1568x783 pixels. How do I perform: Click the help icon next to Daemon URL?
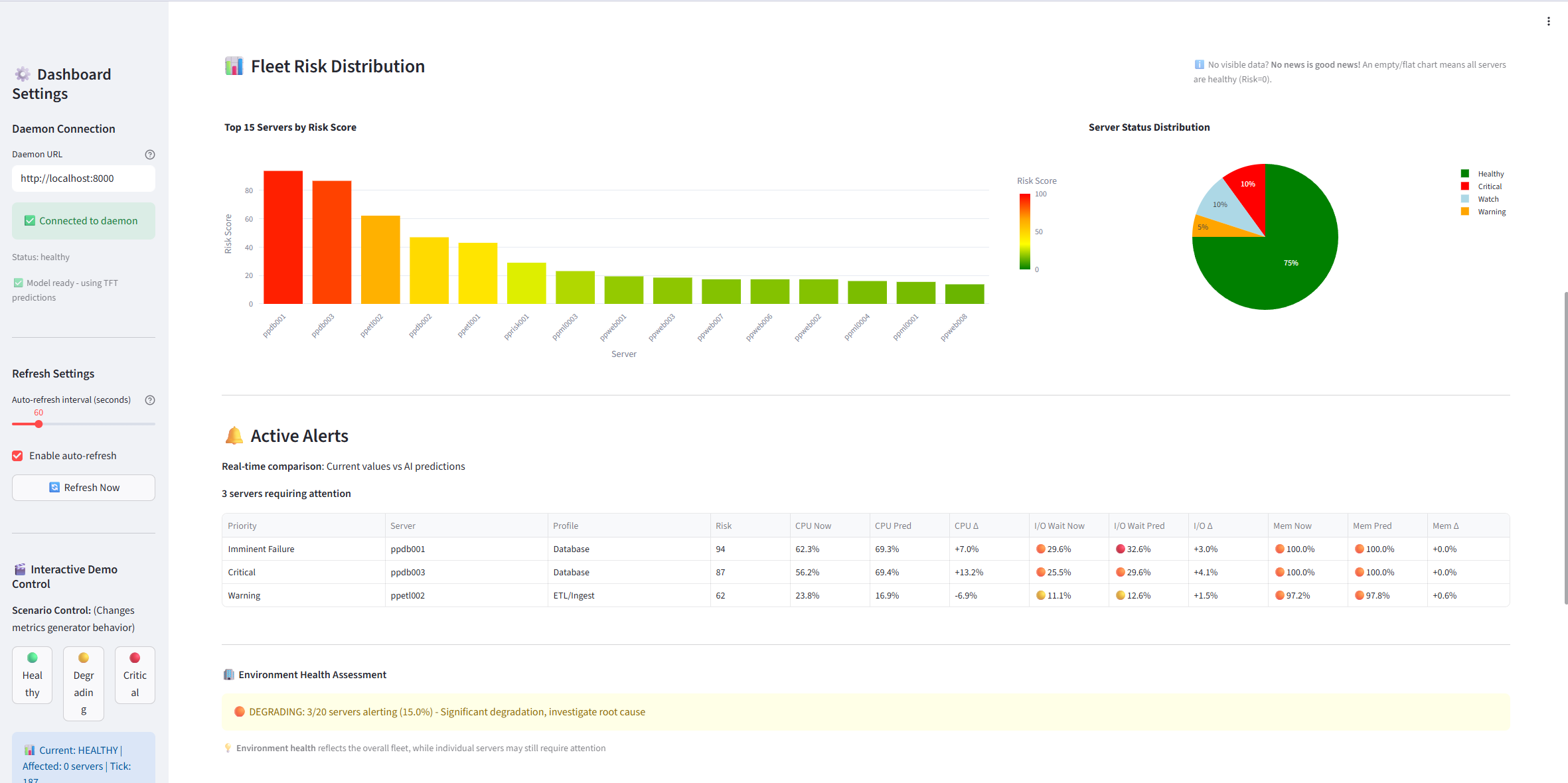[150, 154]
